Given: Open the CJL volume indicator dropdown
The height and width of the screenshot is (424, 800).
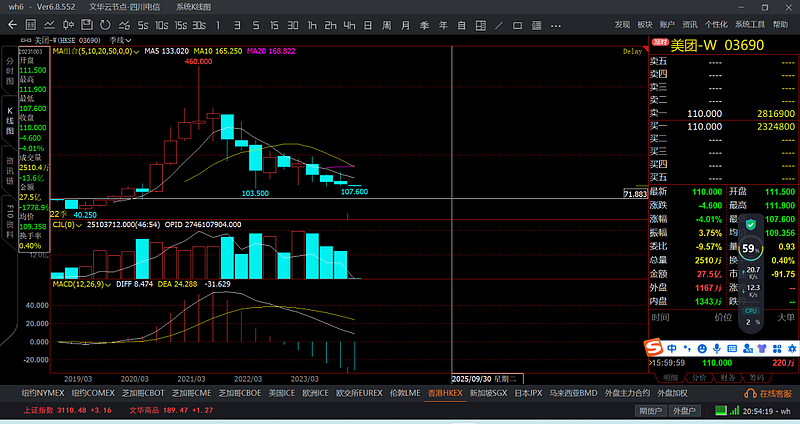Looking at the screenshot, I should click(67, 225).
